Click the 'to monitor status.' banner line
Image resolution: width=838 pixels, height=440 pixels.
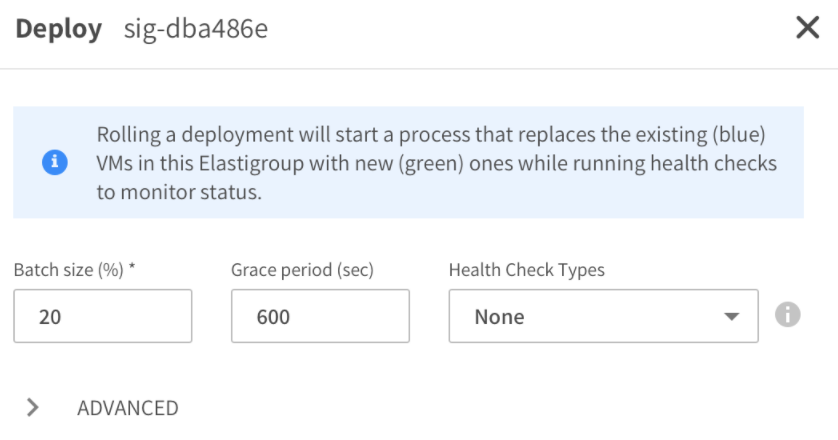point(179,193)
